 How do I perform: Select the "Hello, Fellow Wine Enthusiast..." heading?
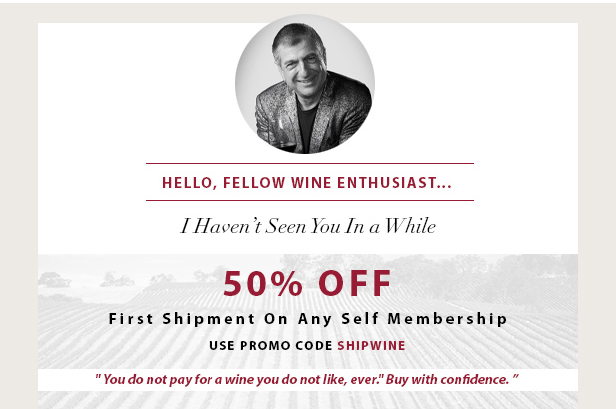pos(307,183)
